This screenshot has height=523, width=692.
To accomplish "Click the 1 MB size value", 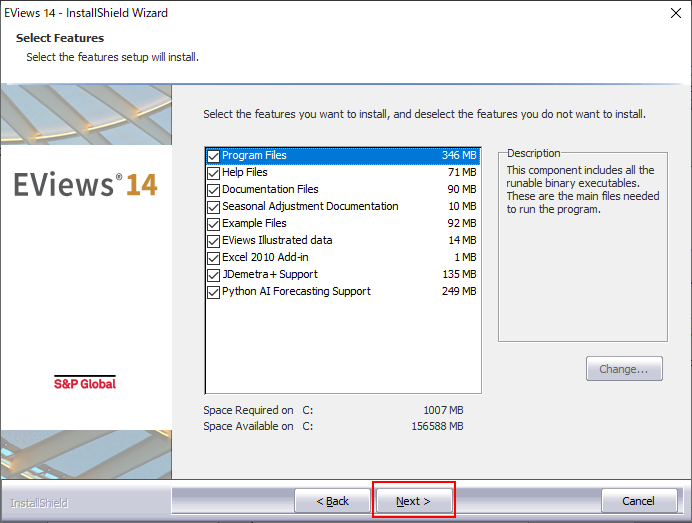I will [x=466, y=257].
